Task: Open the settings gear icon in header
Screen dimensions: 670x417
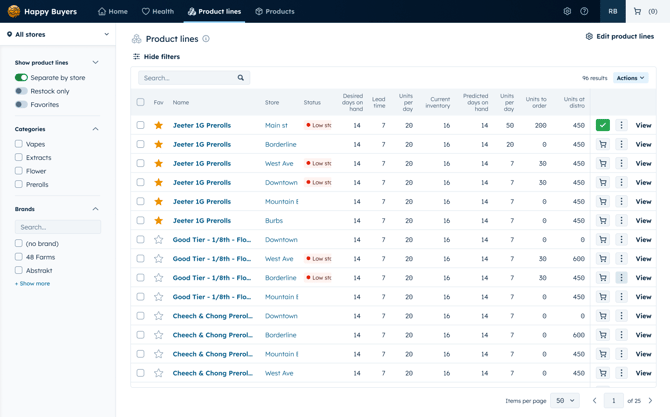Action: [567, 12]
